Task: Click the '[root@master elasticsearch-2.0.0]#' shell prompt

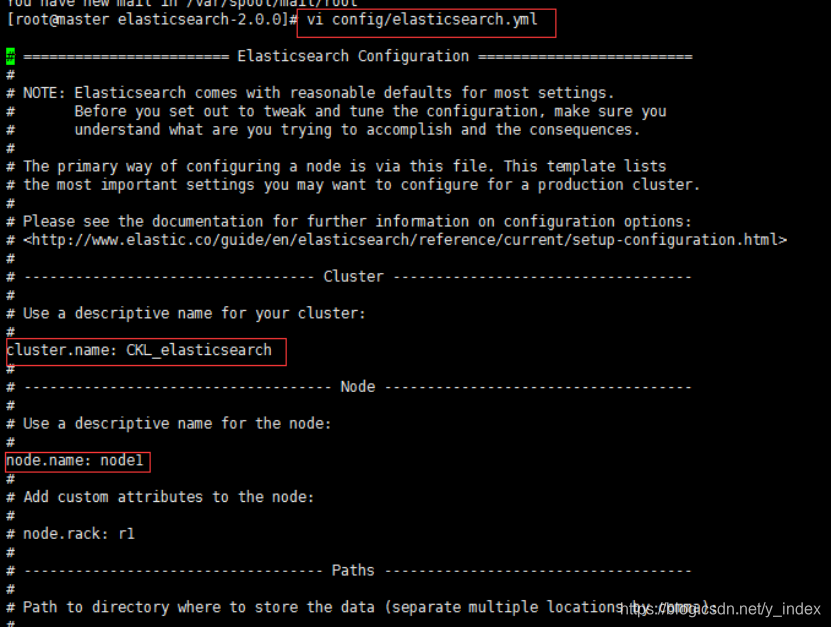Action: click(152, 20)
